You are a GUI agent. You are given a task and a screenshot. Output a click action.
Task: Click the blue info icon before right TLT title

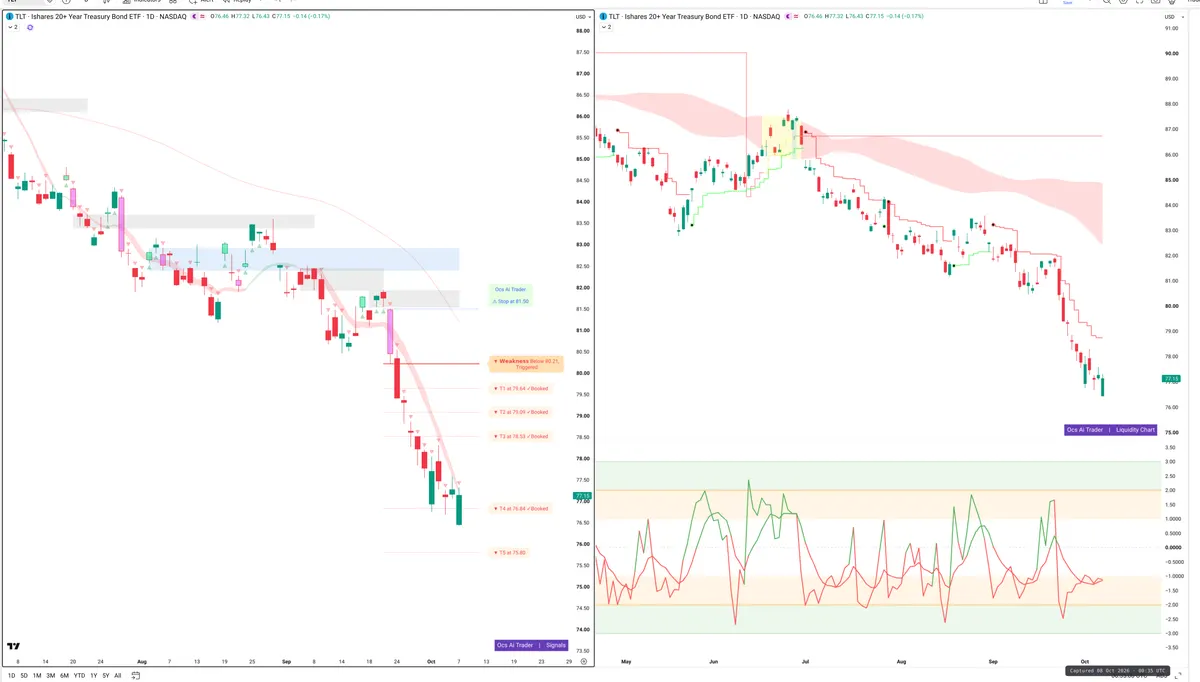(x=602, y=17)
